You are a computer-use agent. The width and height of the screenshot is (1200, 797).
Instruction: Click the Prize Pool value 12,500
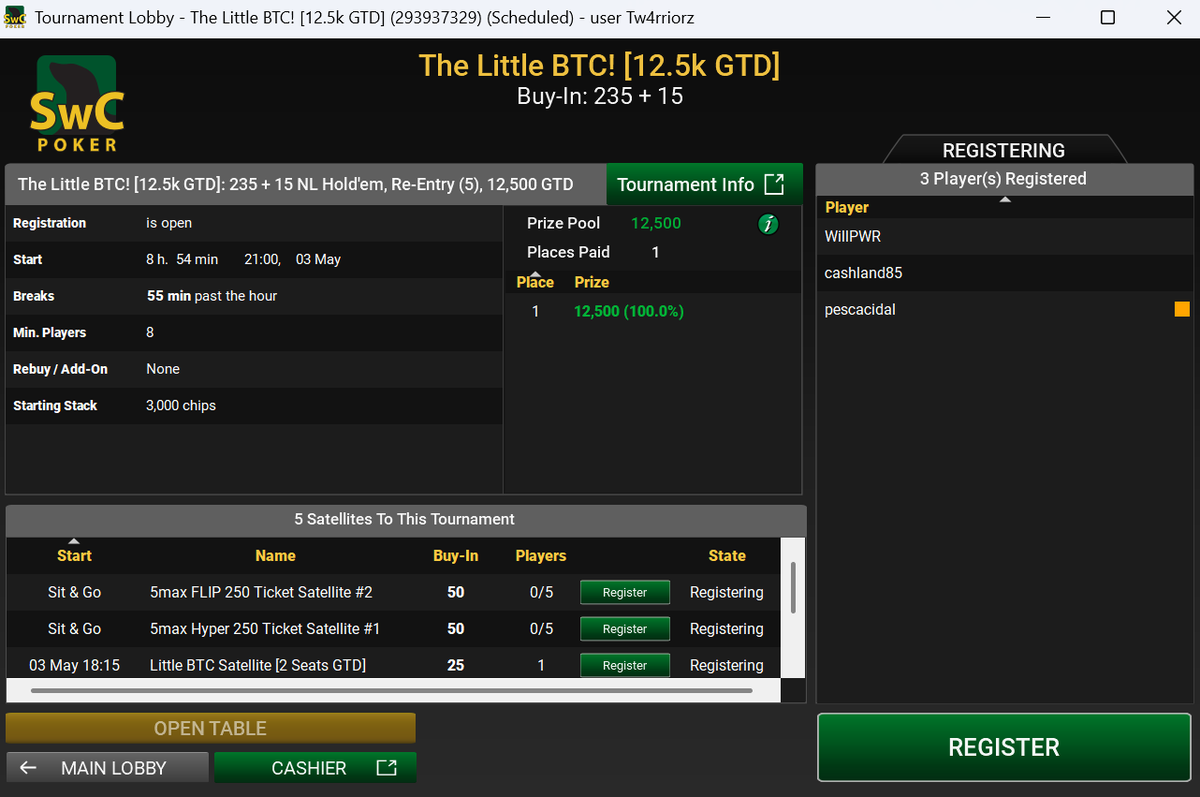tap(656, 224)
